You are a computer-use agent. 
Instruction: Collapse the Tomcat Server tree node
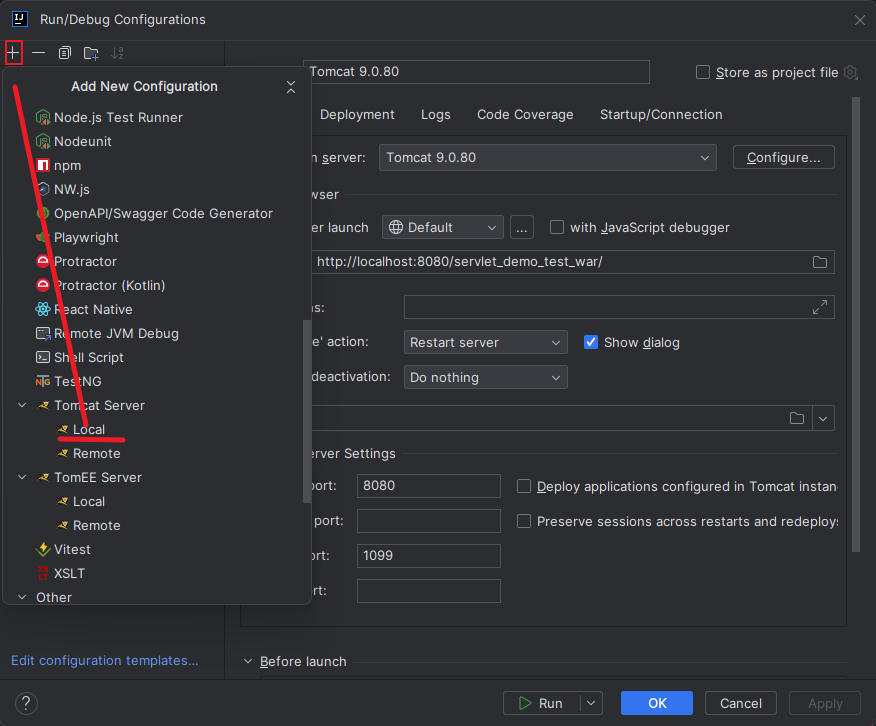tap(22, 406)
